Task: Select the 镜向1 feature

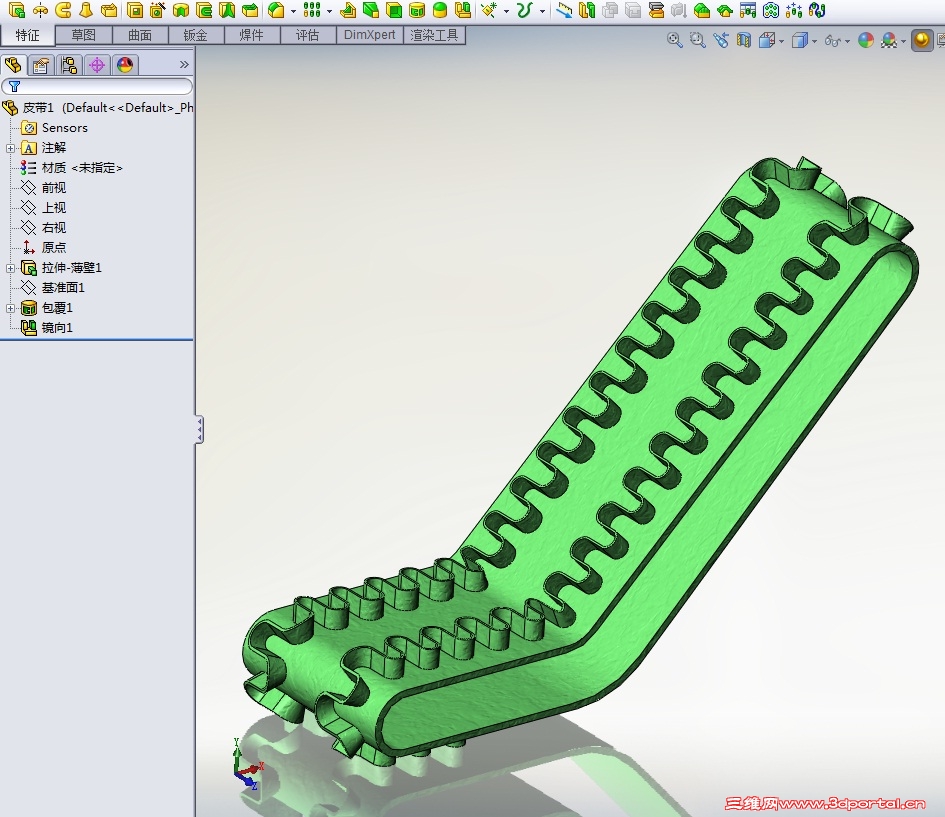Action: [47, 328]
